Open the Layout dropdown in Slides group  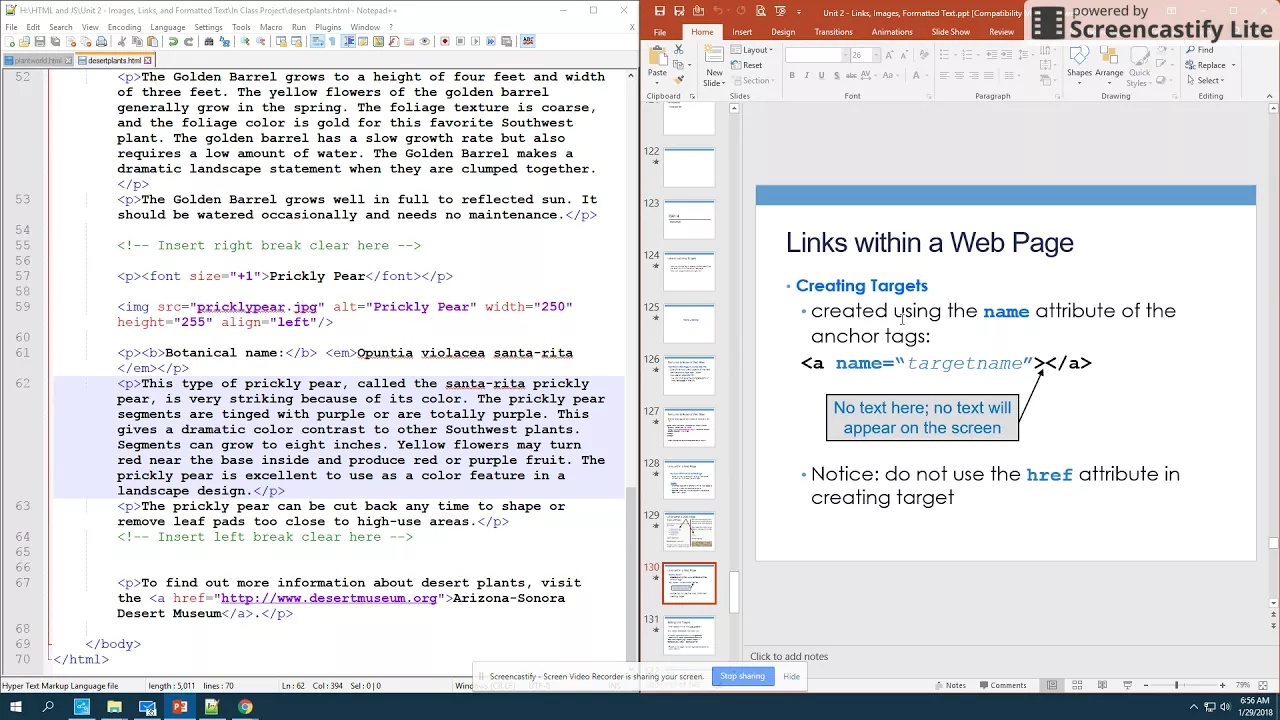point(751,50)
